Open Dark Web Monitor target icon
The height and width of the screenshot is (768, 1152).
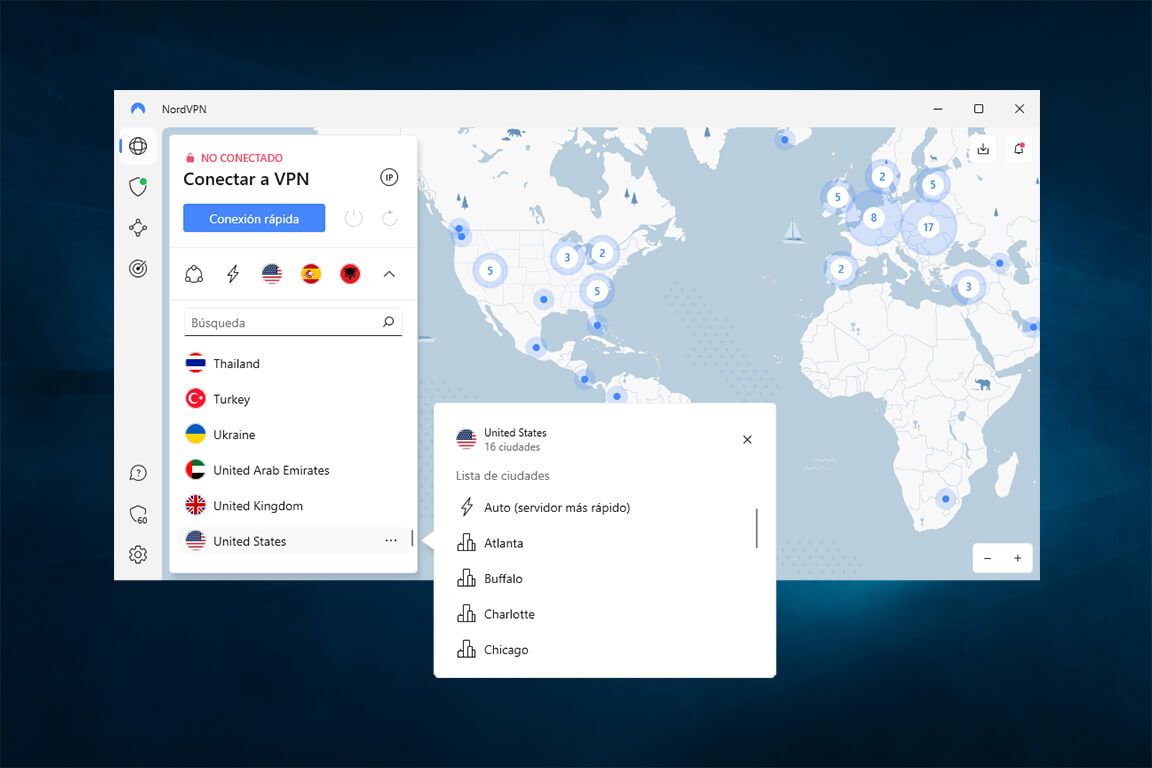click(x=137, y=268)
